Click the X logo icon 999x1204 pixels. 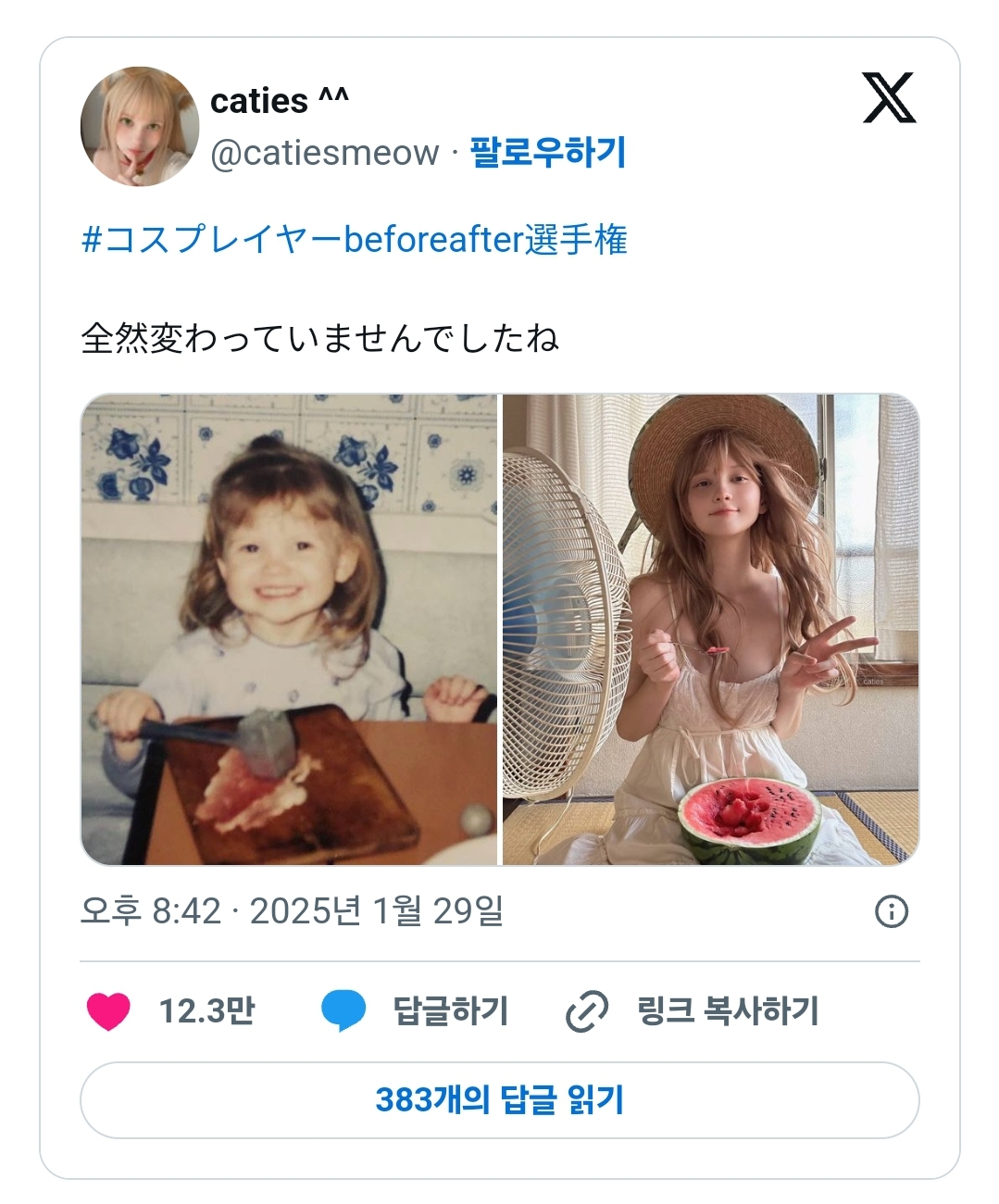[889, 98]
